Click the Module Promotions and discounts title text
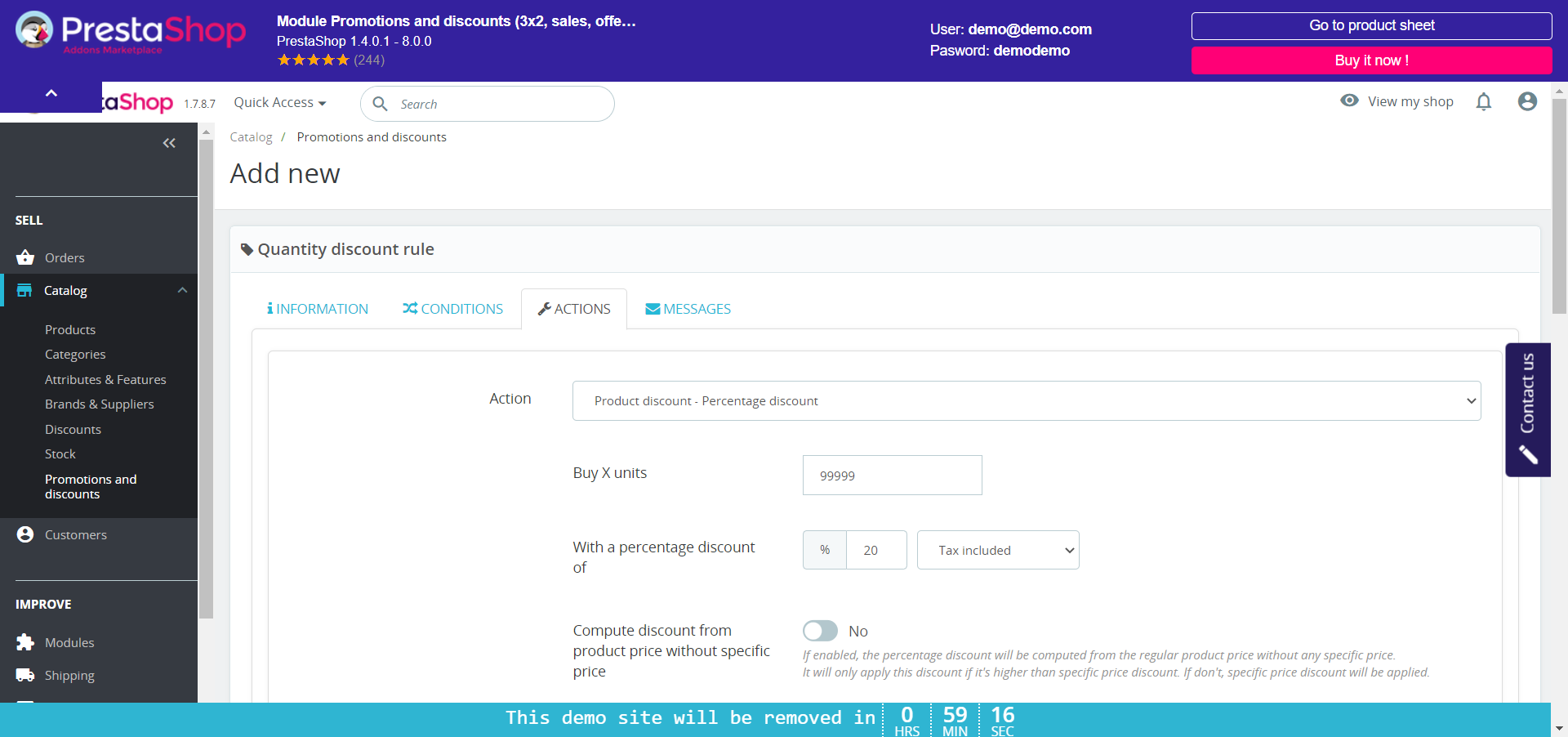Image resolution: width=1568 pixels, height=737 pixels. point(456,21)
